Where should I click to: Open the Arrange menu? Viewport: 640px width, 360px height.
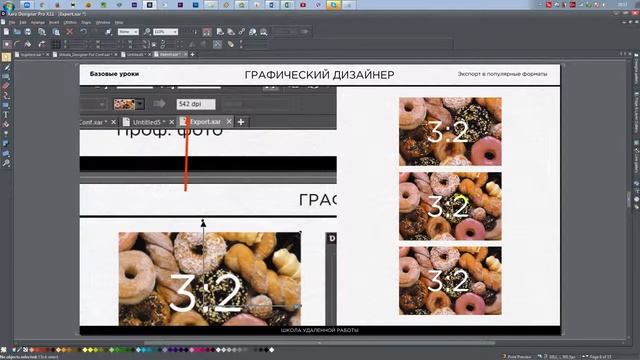38,22
